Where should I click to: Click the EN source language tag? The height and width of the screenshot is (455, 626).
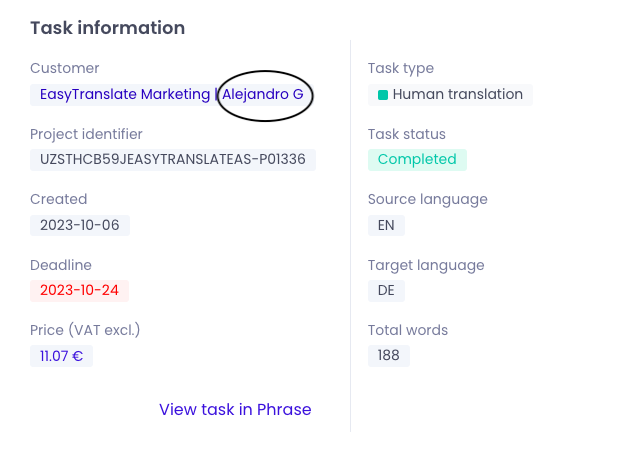coord(386,225)
